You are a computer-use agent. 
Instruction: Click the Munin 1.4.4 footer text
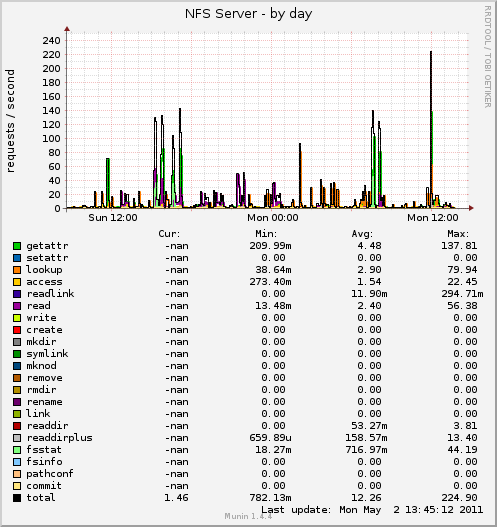pyautogui.click(x=248, y=516)
